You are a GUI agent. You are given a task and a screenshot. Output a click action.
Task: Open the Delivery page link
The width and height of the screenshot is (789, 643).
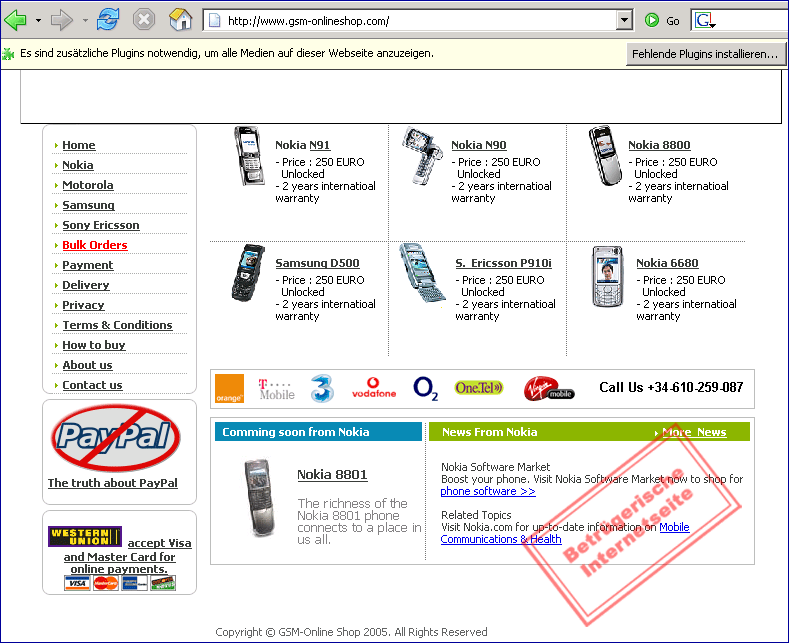click(x=86, y=285)
